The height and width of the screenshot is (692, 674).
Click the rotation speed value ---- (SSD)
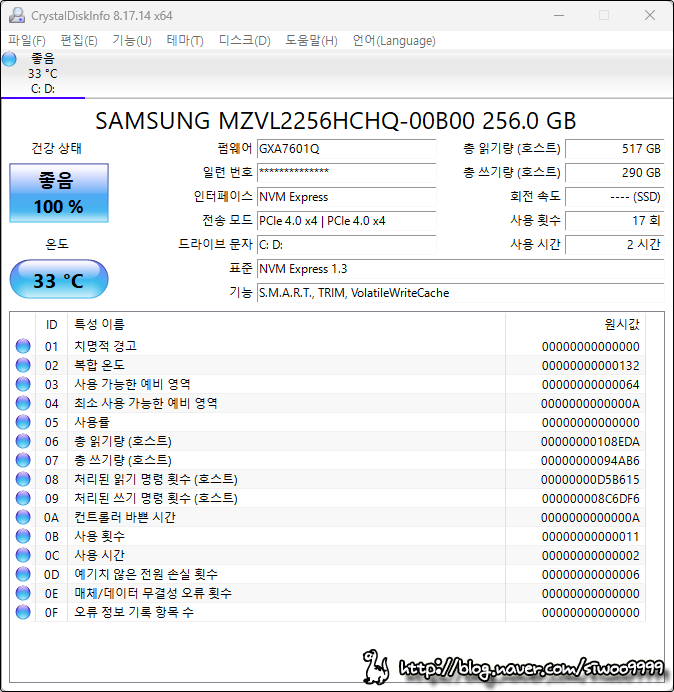pos(614,196)
